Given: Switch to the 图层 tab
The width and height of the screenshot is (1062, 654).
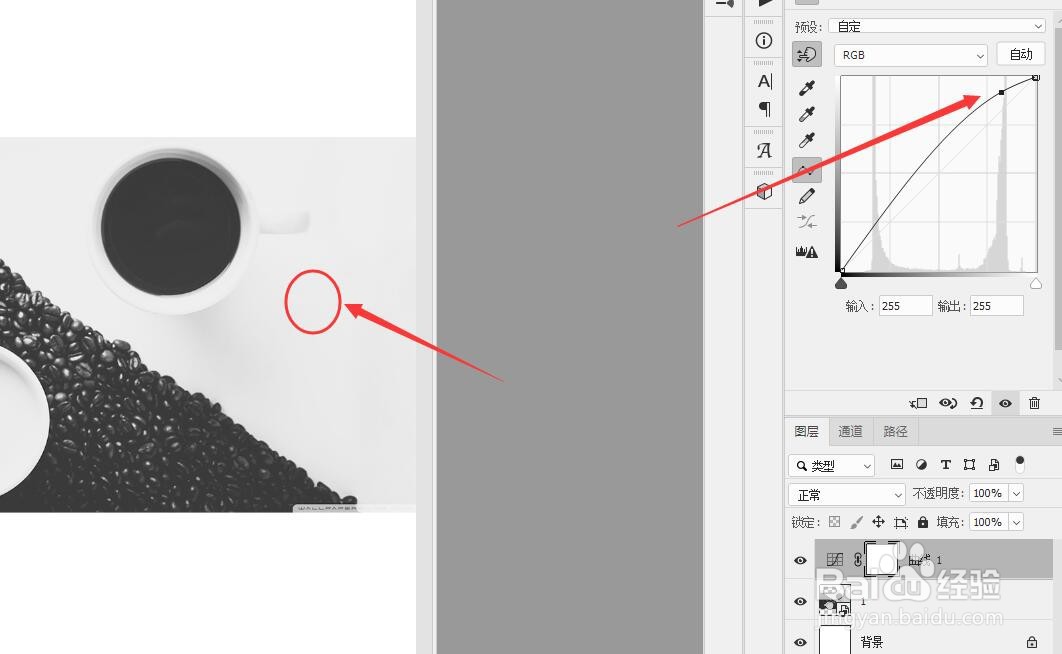Looking at the screenshot, I should pos(807,431).
